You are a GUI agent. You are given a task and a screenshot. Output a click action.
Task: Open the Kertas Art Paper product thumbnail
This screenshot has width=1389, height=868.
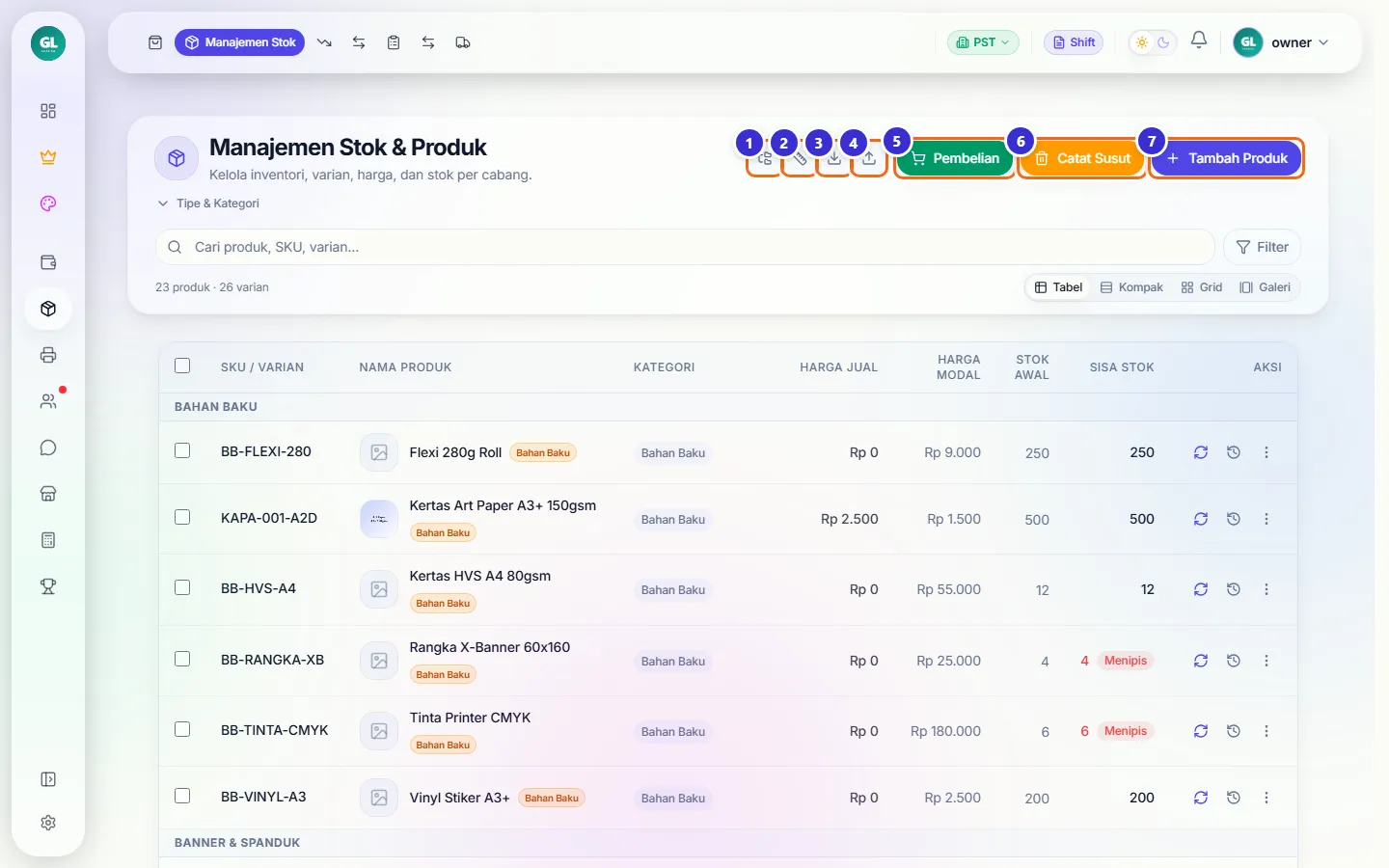[379, 519]
